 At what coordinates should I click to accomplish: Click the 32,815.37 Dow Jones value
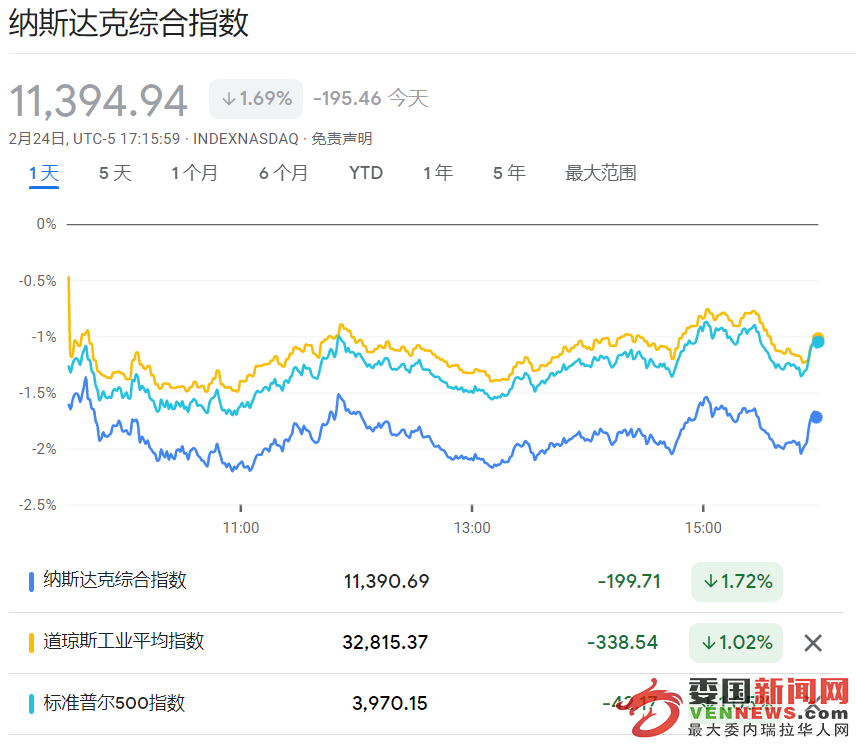pyautogui.click(x=385, y=643)
